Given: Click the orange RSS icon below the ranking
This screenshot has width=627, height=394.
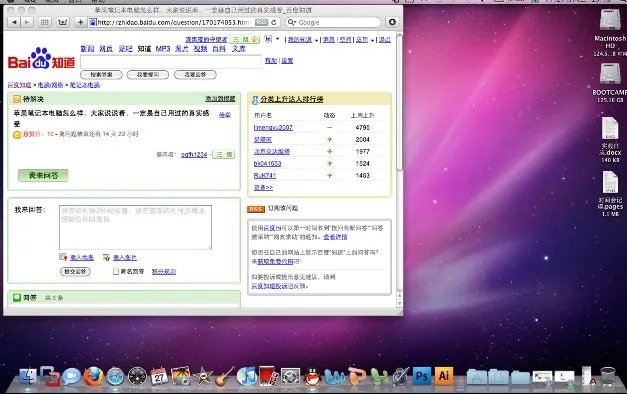Looking at the screenshot, I should point(256,209).
